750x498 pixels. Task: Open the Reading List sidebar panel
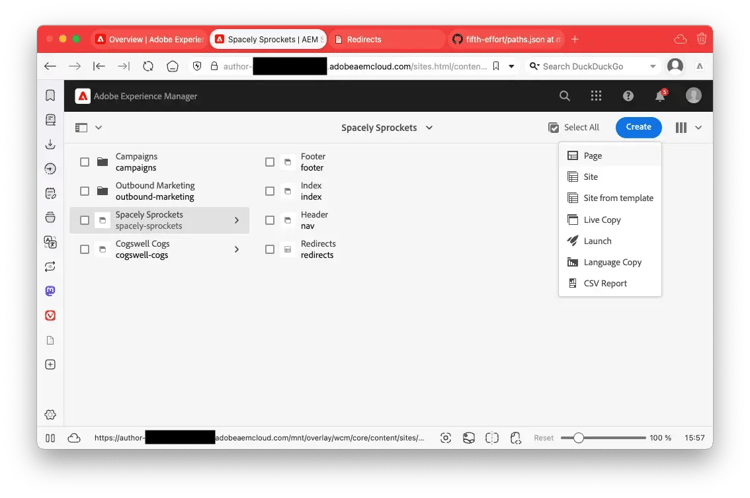point(50,120)
